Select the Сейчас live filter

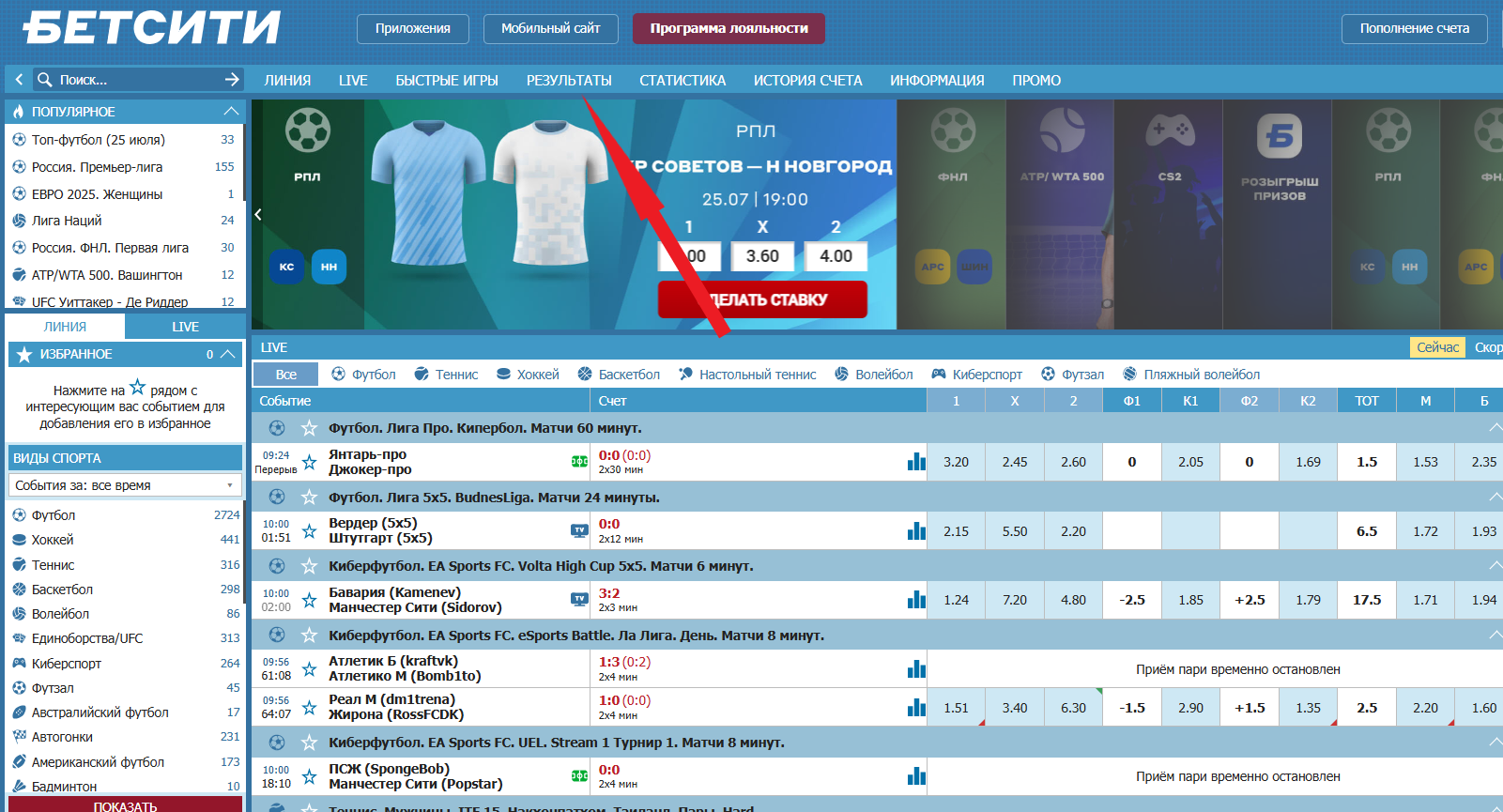tap(1437, 347)
